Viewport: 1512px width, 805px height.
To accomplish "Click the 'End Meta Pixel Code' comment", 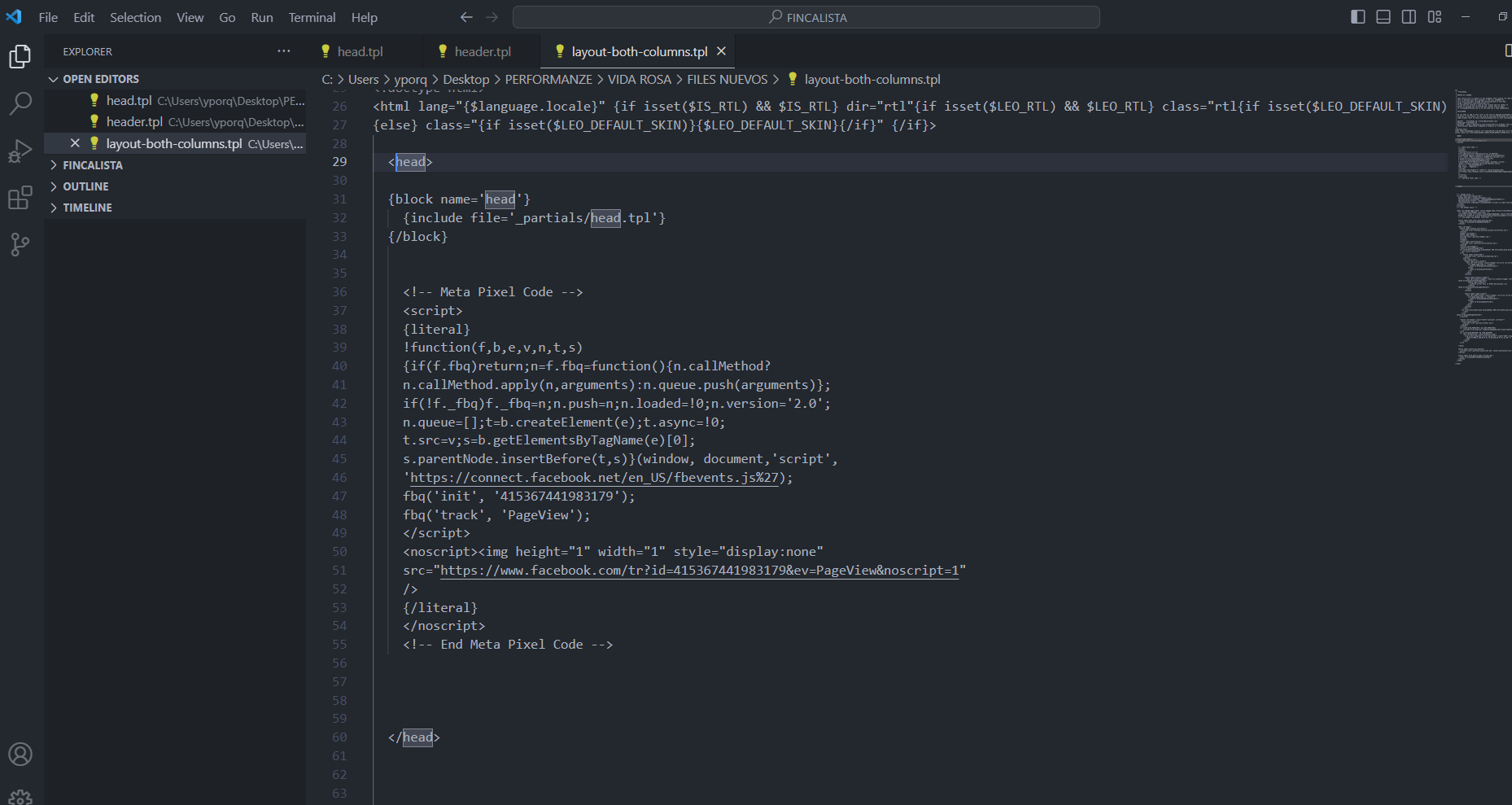I will click(x=508, y=645).
